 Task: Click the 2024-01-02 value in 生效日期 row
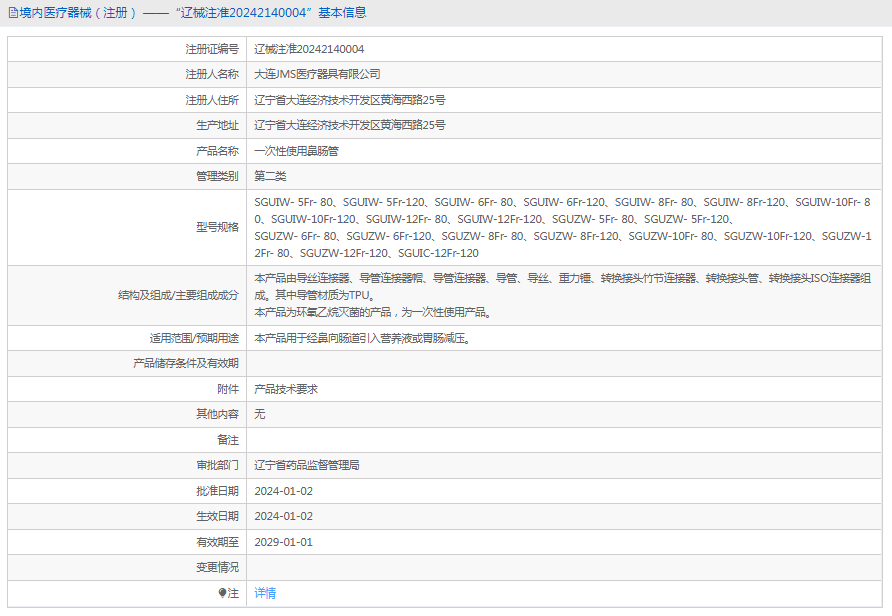283,516
